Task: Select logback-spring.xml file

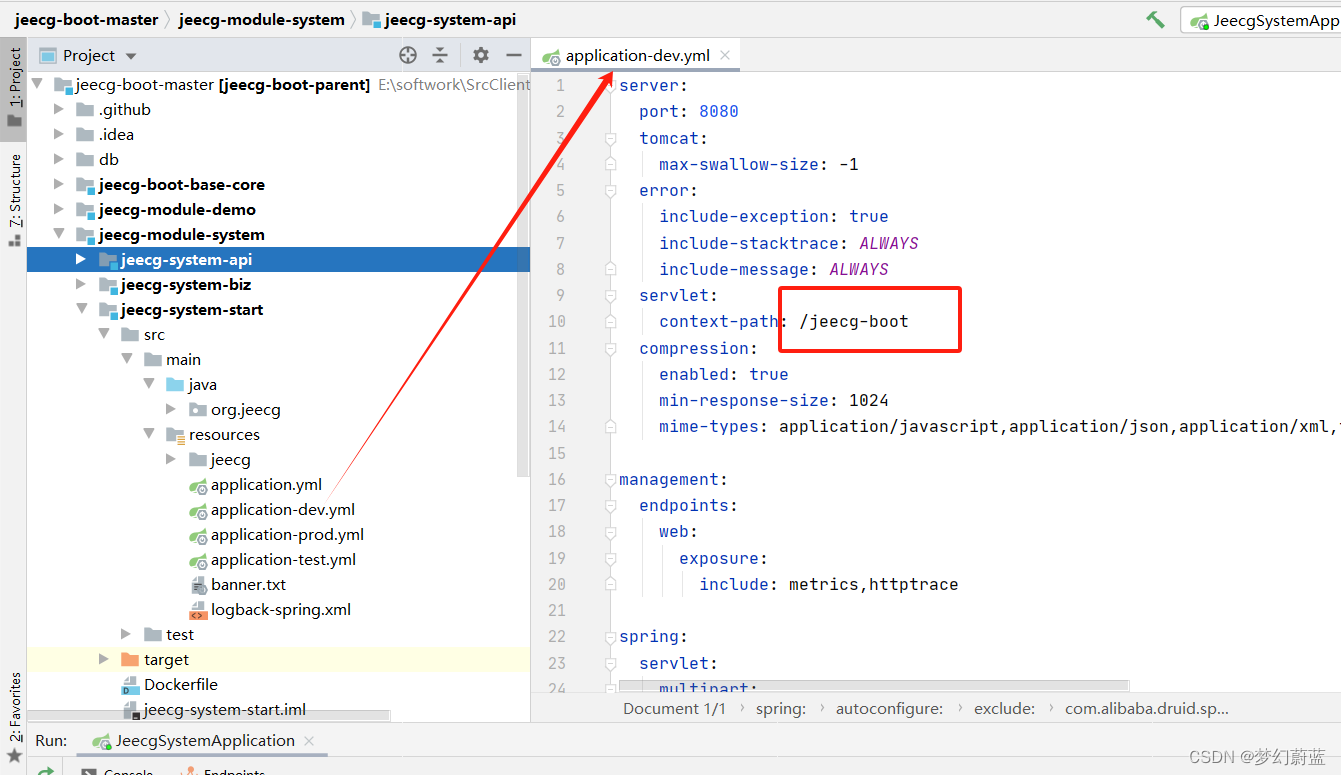Action: (280, 609)
